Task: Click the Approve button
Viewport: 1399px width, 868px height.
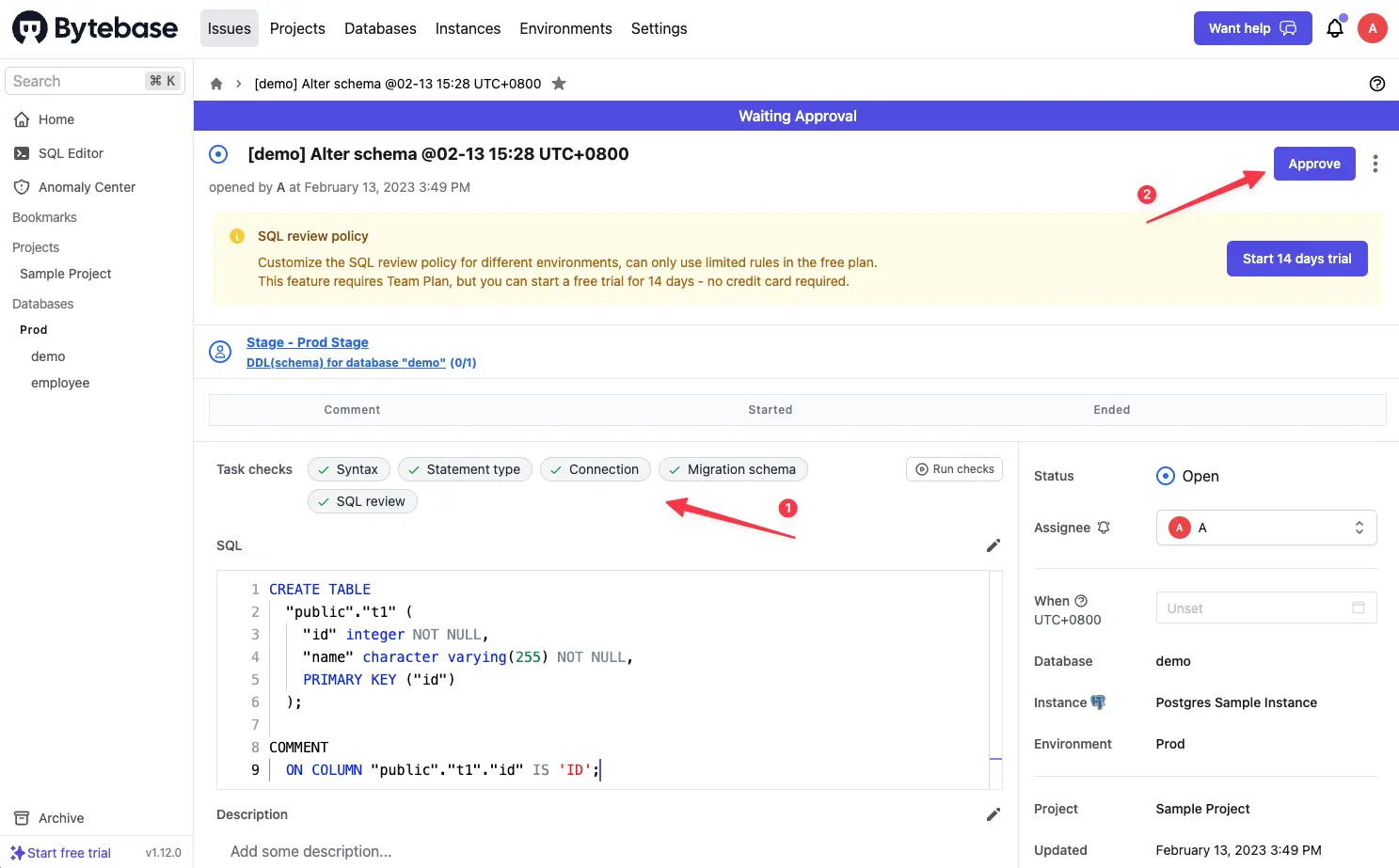Action: (1314, 164)
